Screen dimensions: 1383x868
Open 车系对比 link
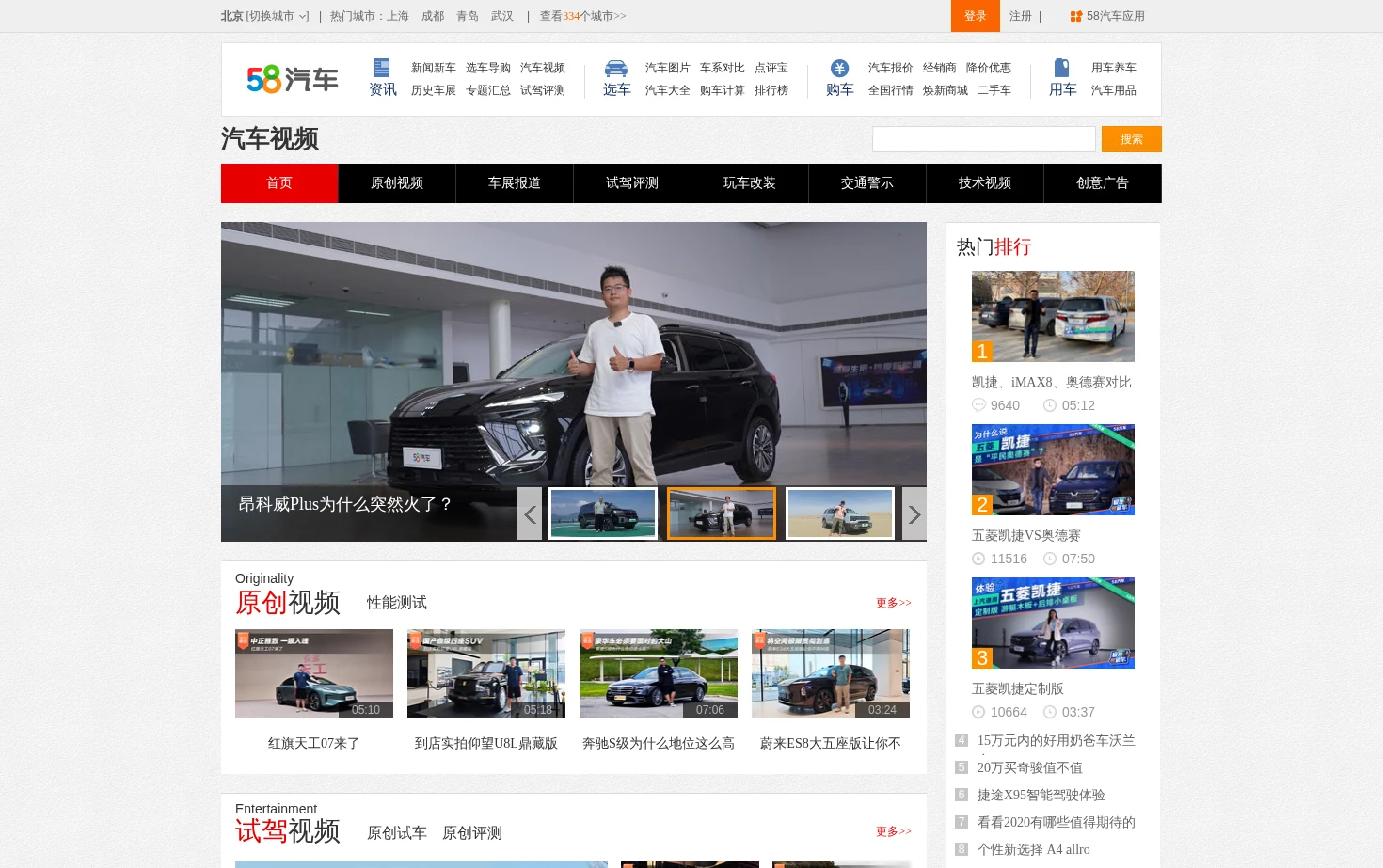click(723, 68)
